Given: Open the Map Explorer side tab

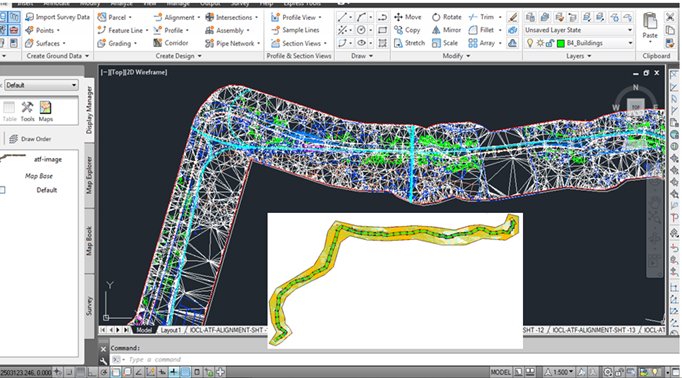Looking at the screenshot, I should coord(89,174).
